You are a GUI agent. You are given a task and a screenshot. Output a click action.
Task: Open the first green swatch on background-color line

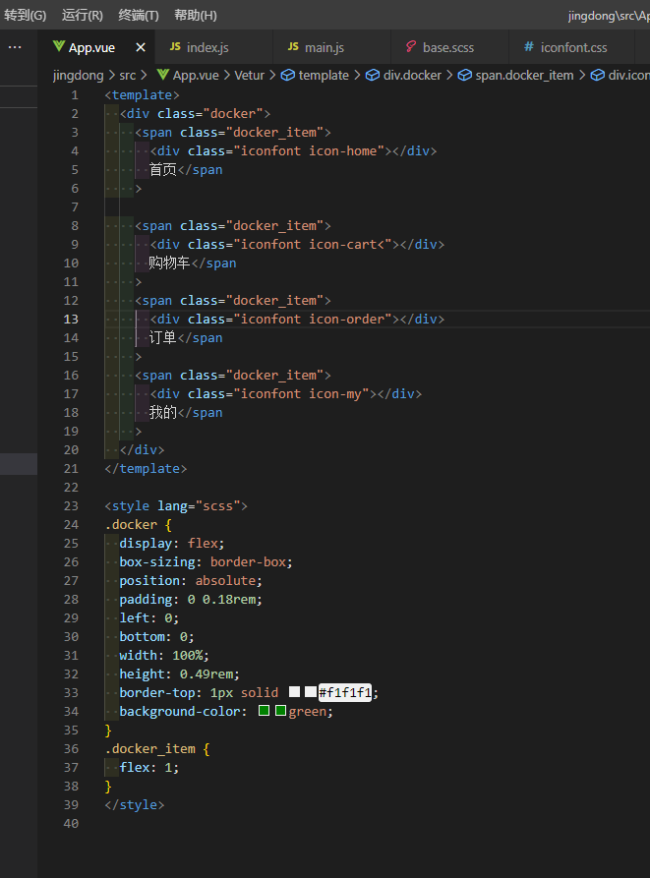pyautogui.click(x=264, y=711)
